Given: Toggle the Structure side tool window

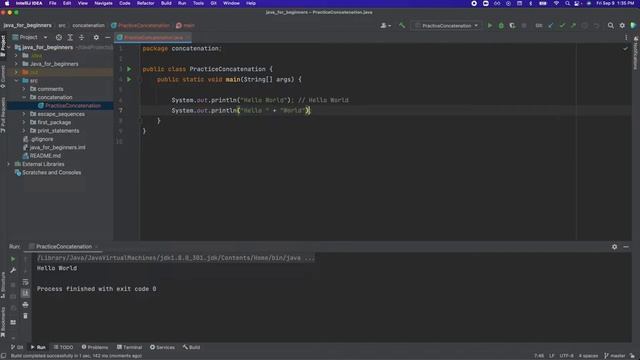Looking at the screenshot, I should pyautogui.click(x=3, y=285).
